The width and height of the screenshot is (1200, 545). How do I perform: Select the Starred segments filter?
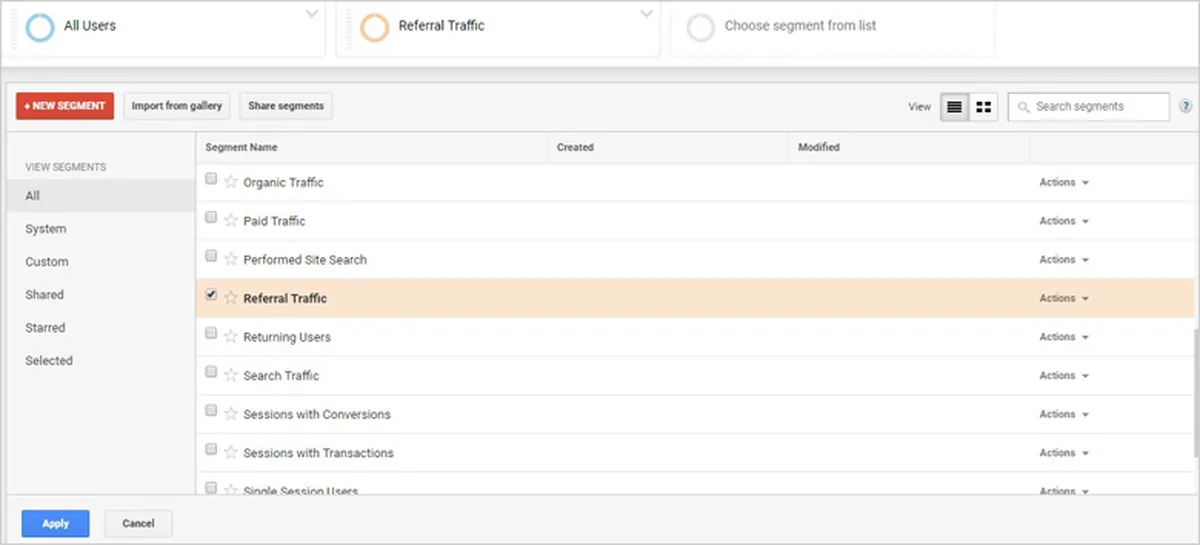point(45,328)
